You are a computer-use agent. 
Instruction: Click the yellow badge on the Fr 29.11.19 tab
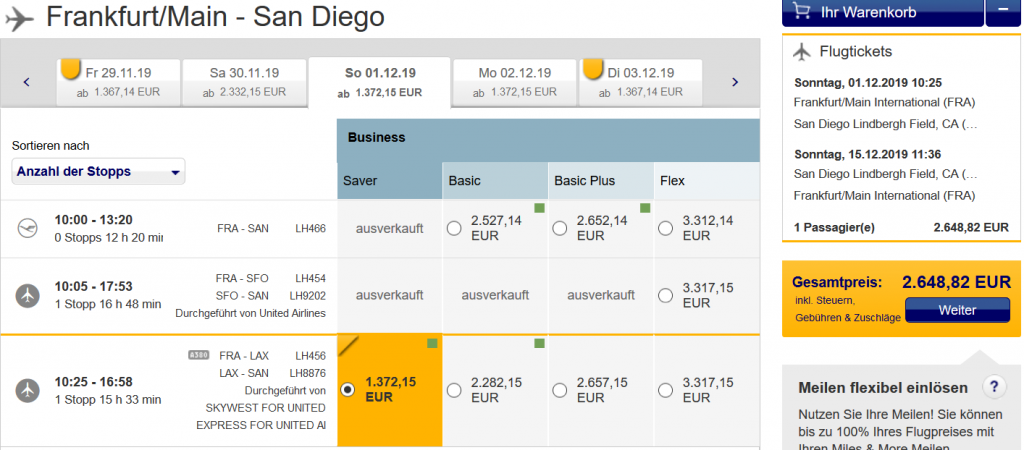point(71,68)
